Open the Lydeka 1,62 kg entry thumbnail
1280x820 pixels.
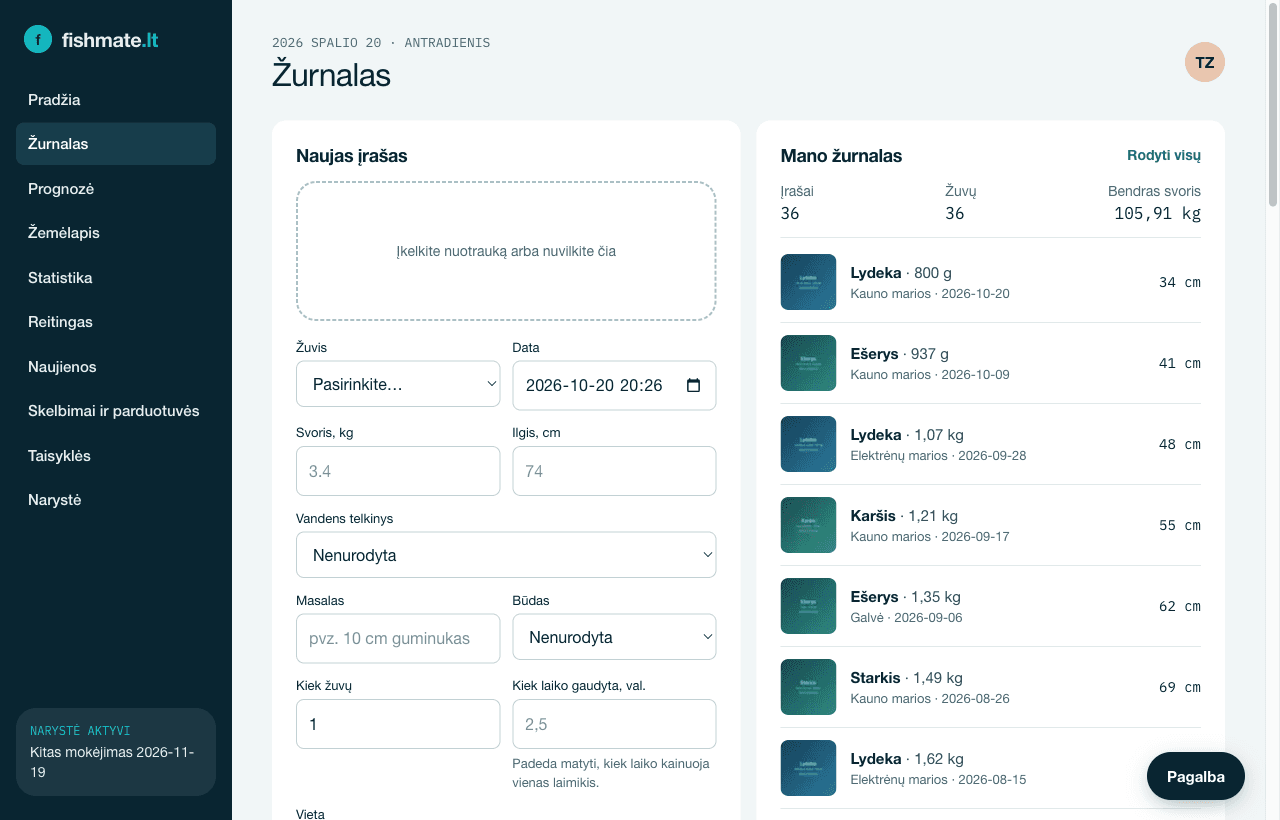[x=808, y=768]
